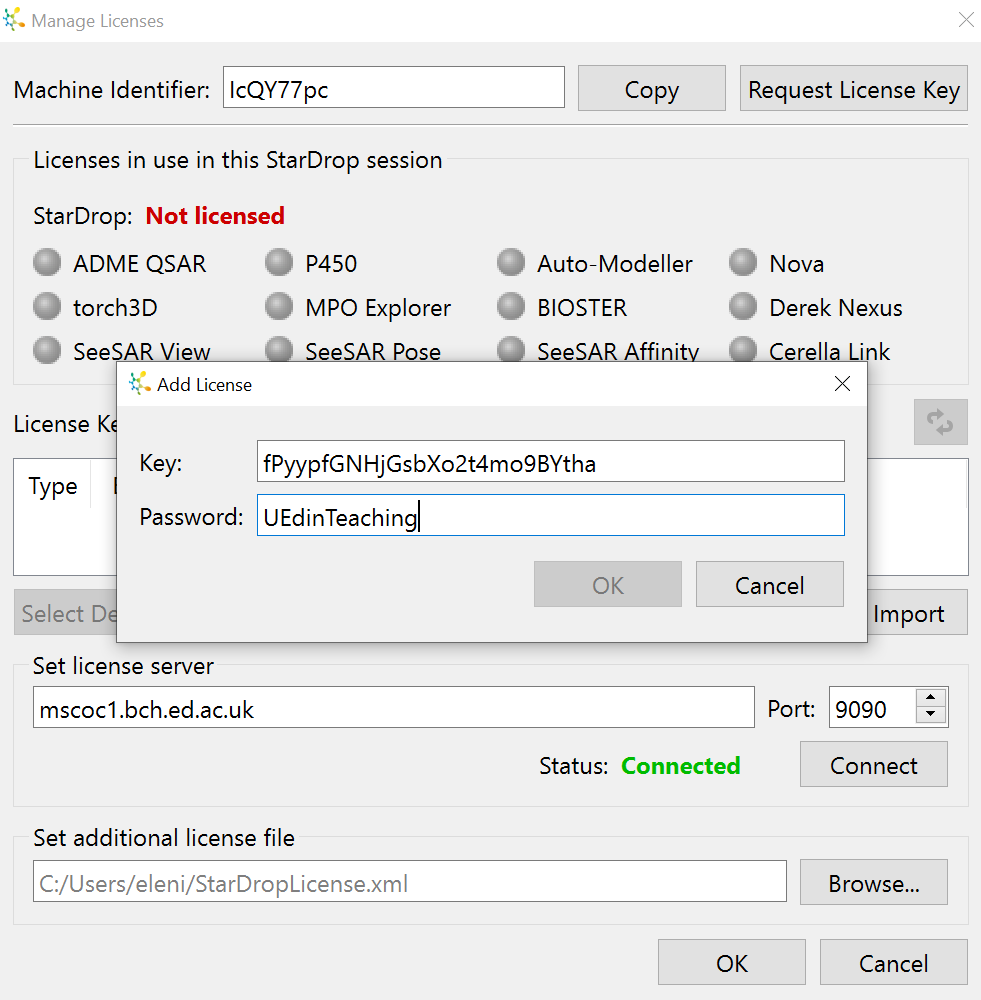Click the MPO Explorer status indicator

(279, 306)
